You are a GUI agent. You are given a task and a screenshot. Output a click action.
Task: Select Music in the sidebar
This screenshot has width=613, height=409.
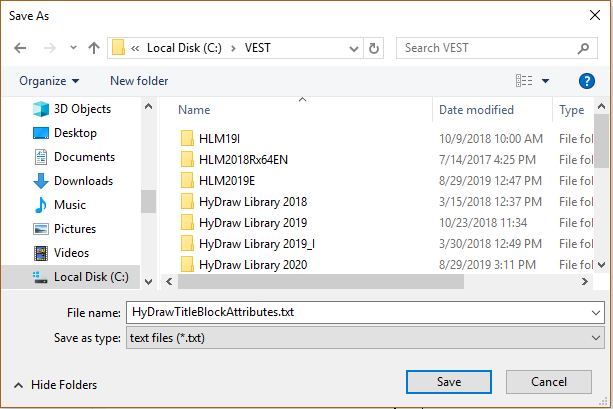[x=60, y=205]
